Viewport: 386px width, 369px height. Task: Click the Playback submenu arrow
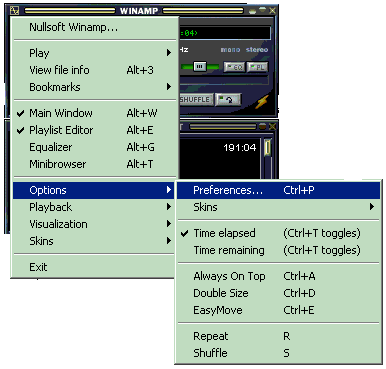click(169, 207)
